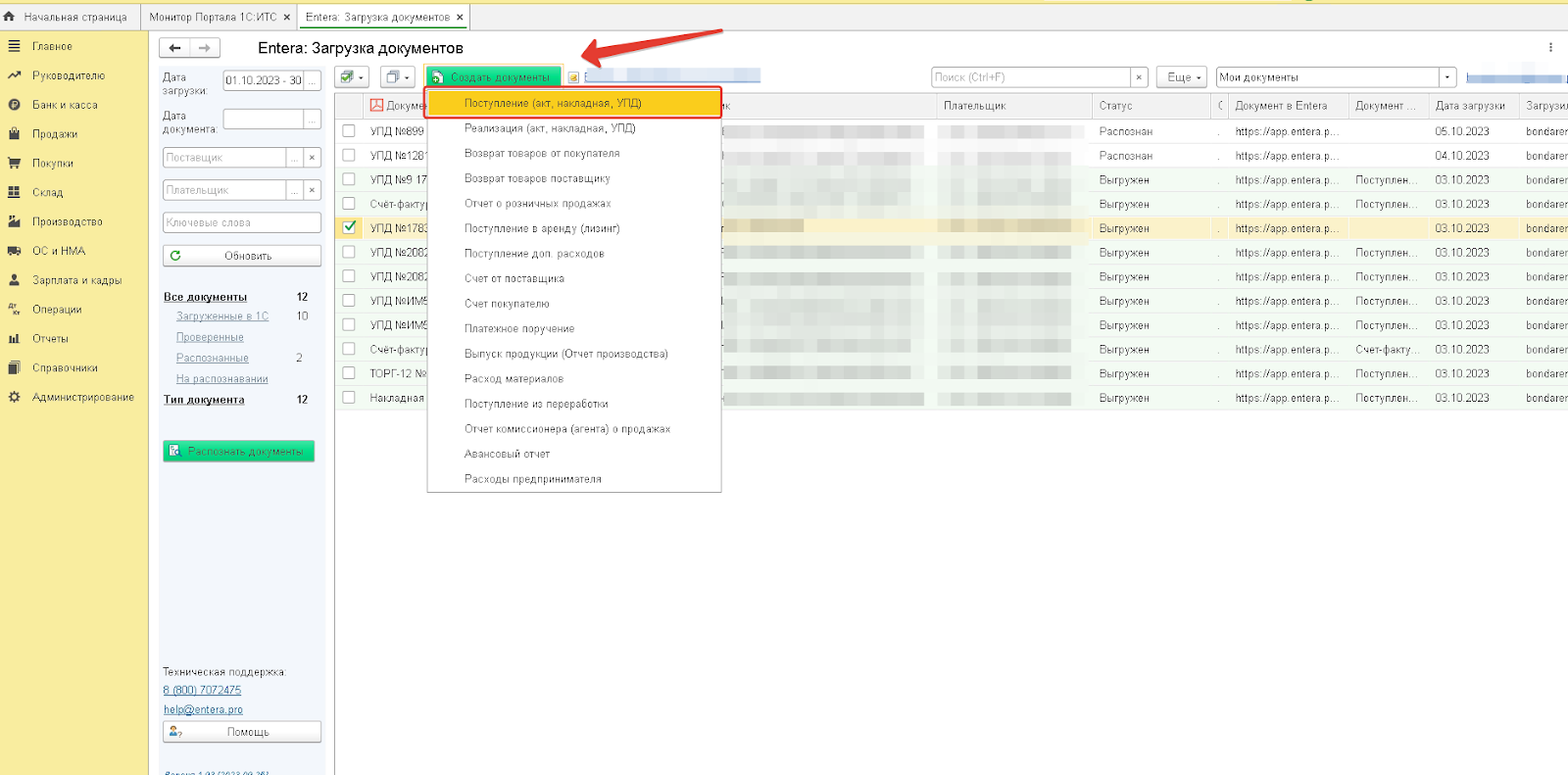This screenshot has width=1568, height=775.
Task: Close the Entera: Загрузка документов tab
Action: coord(460,17)
